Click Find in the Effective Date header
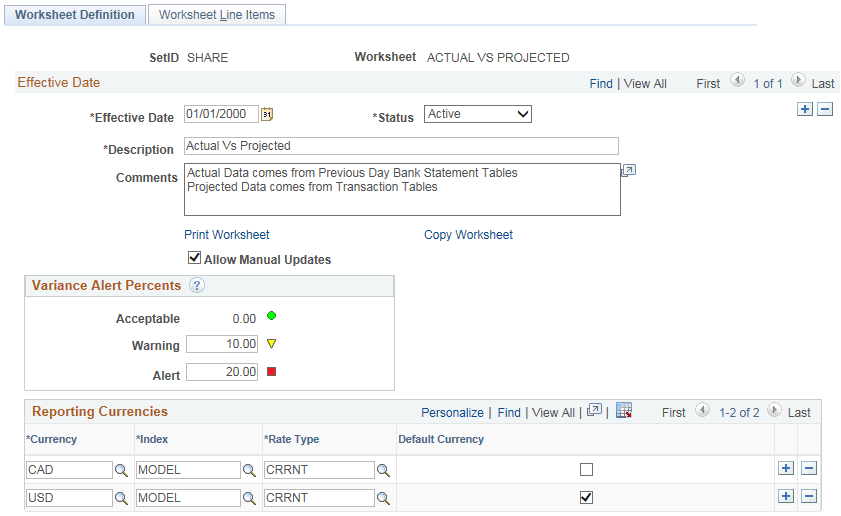841x516 pixels. (x=601, y=84)
